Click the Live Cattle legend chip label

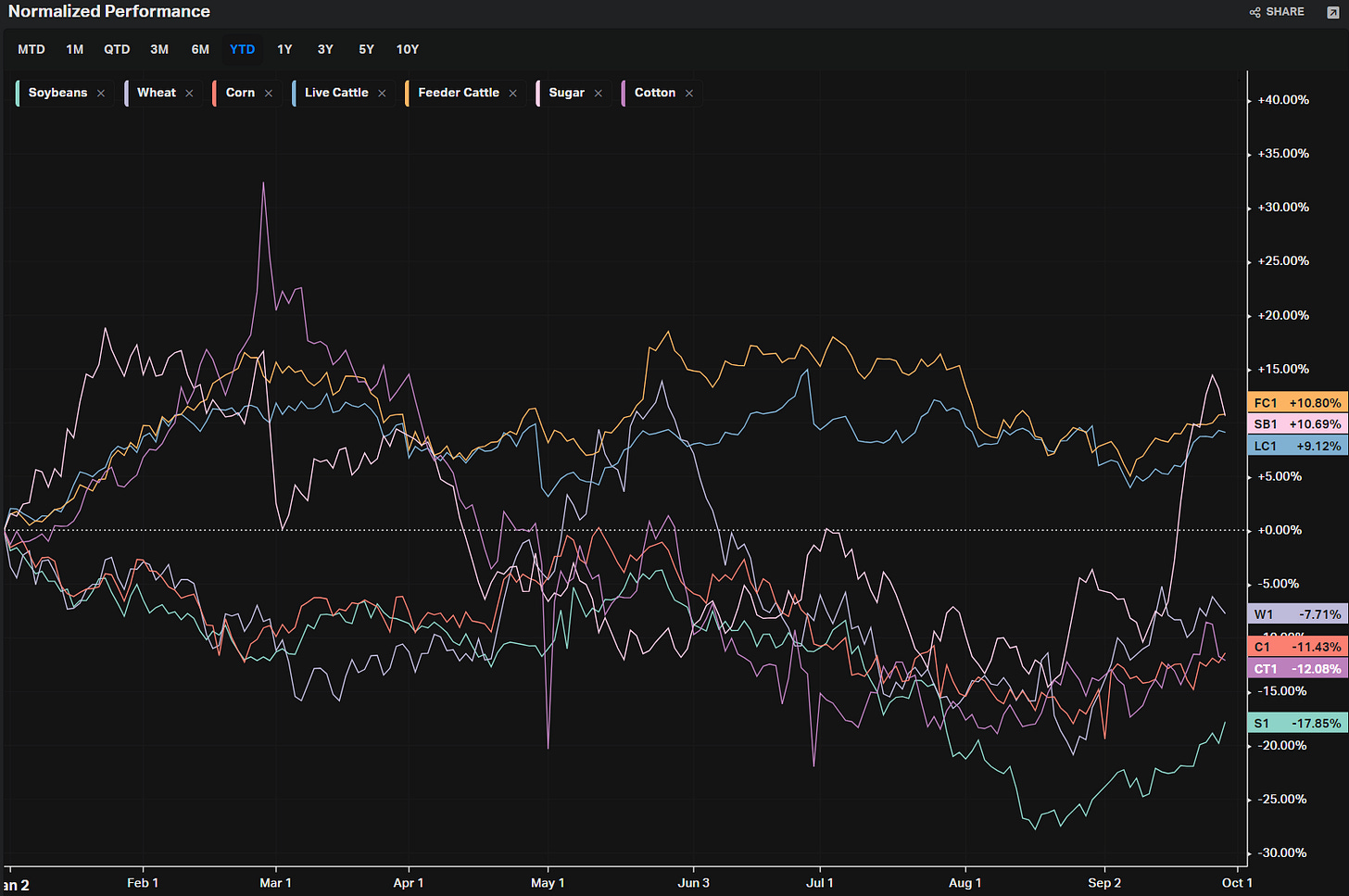(x=336, y=93)
